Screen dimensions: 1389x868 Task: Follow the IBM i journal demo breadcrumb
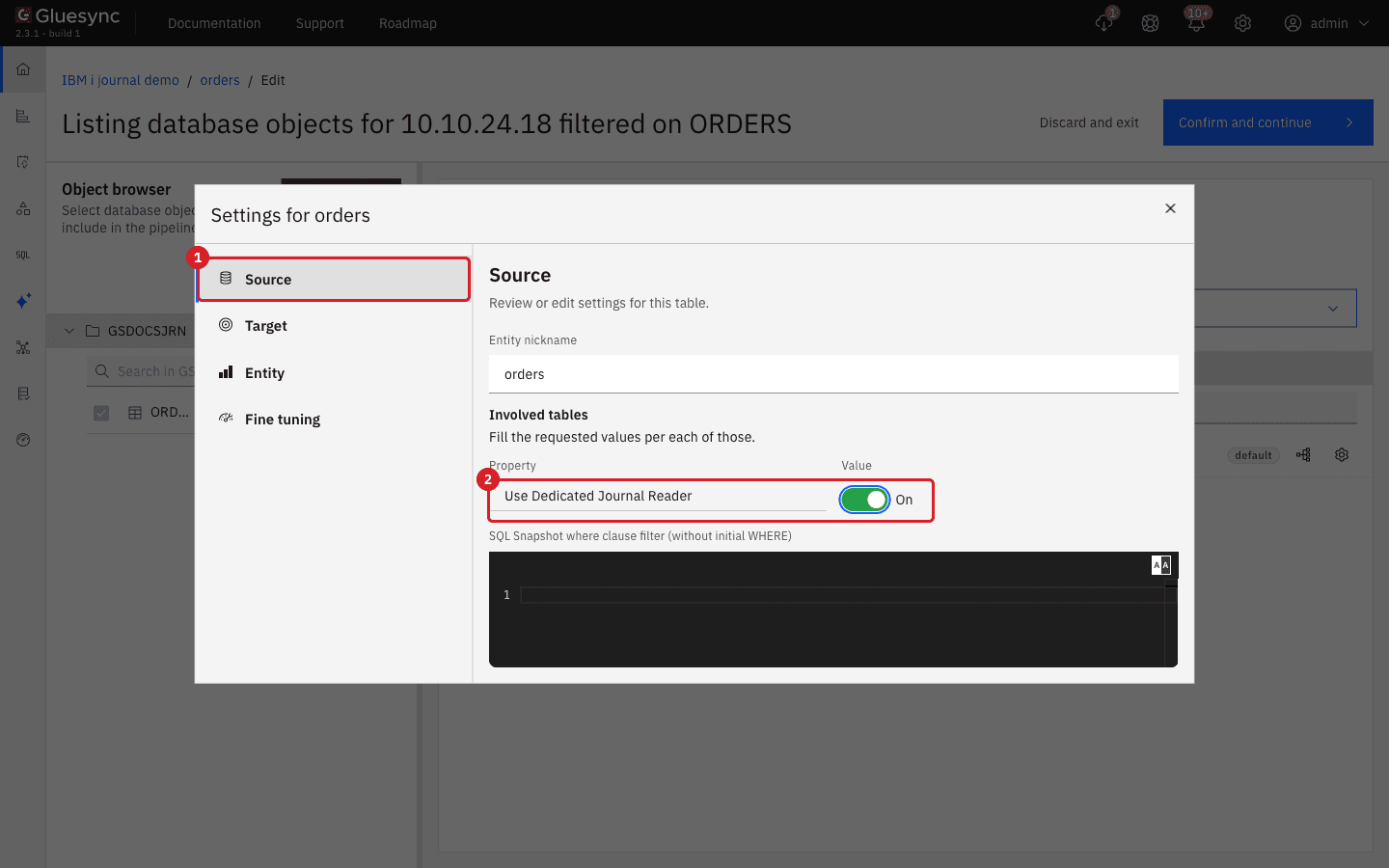(121, 80)
